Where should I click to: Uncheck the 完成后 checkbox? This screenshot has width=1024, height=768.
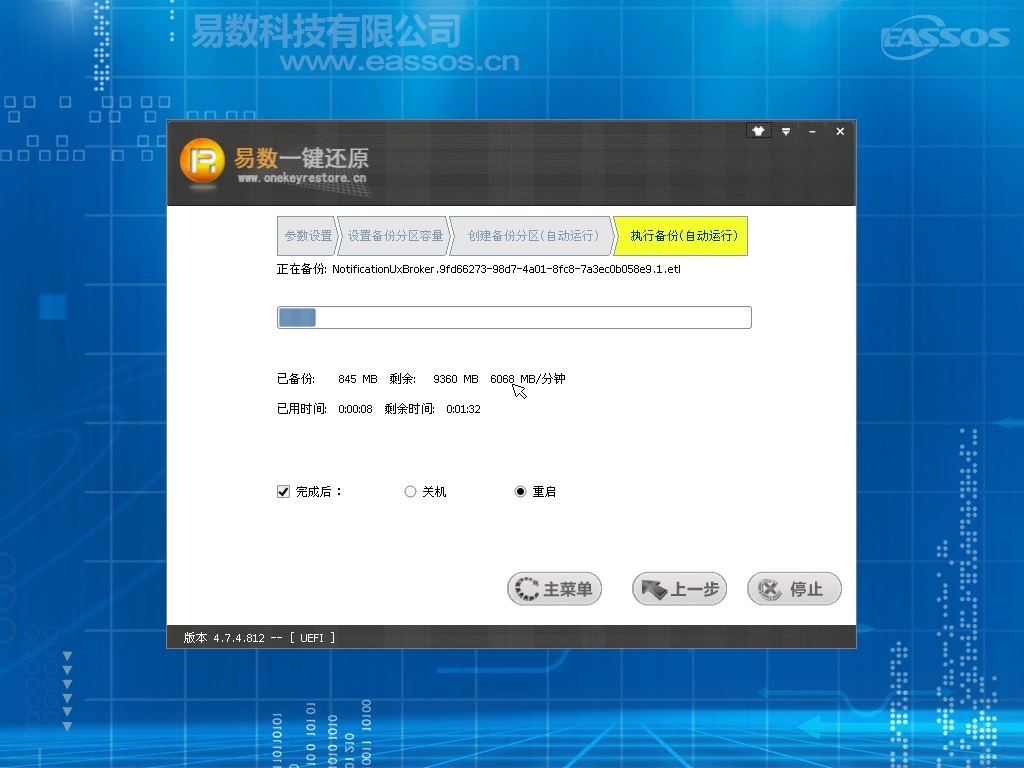[x=283, y=492]
